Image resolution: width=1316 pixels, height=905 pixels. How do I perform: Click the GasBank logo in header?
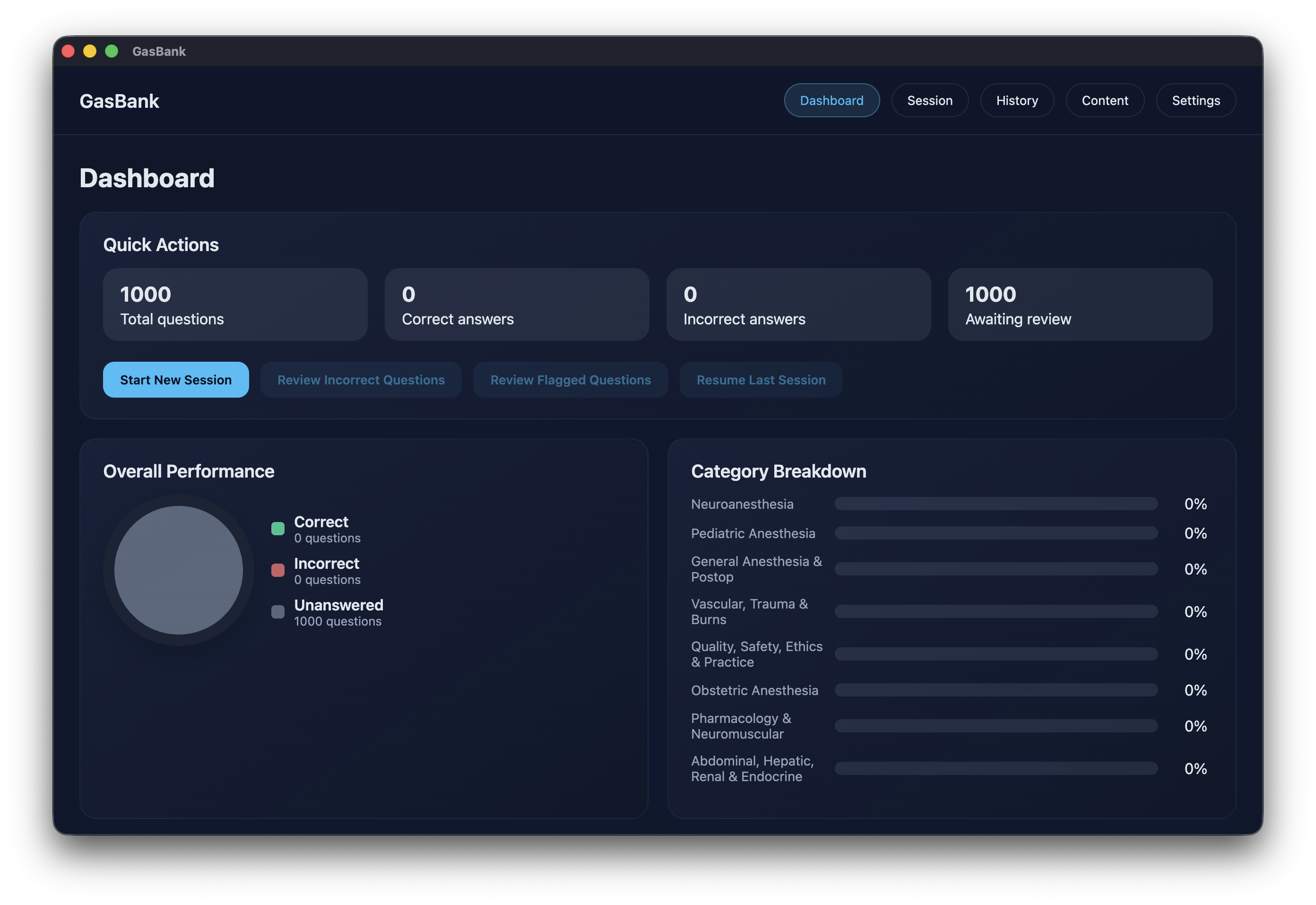click(x=119, y=101)
